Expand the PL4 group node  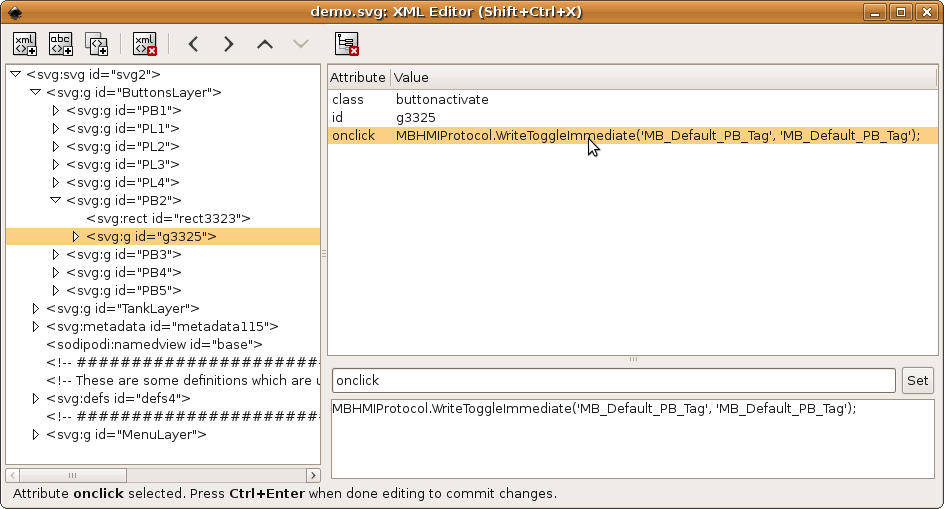click(55, 183)
